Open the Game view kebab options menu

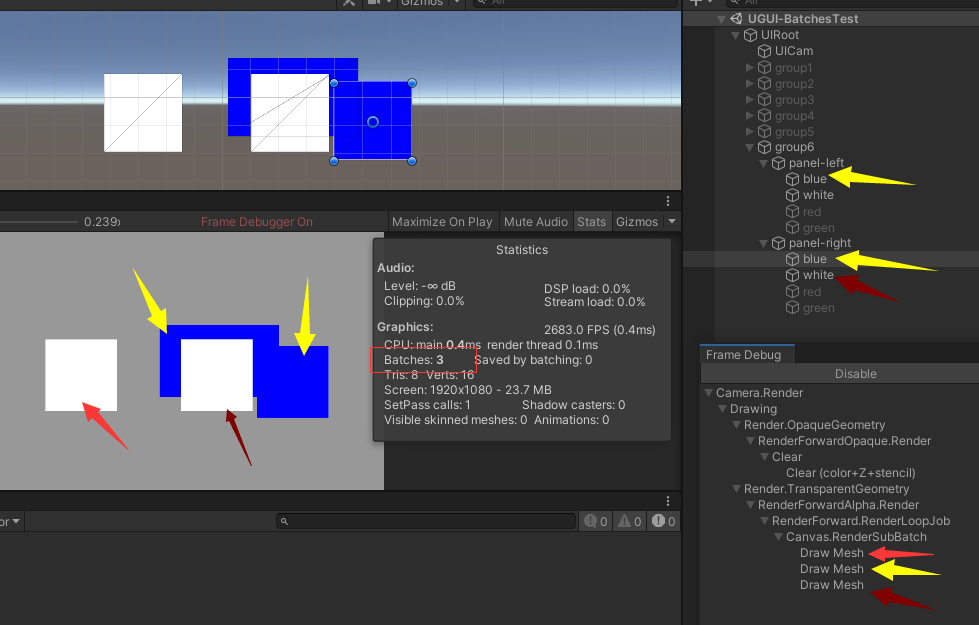click(669, 202)
